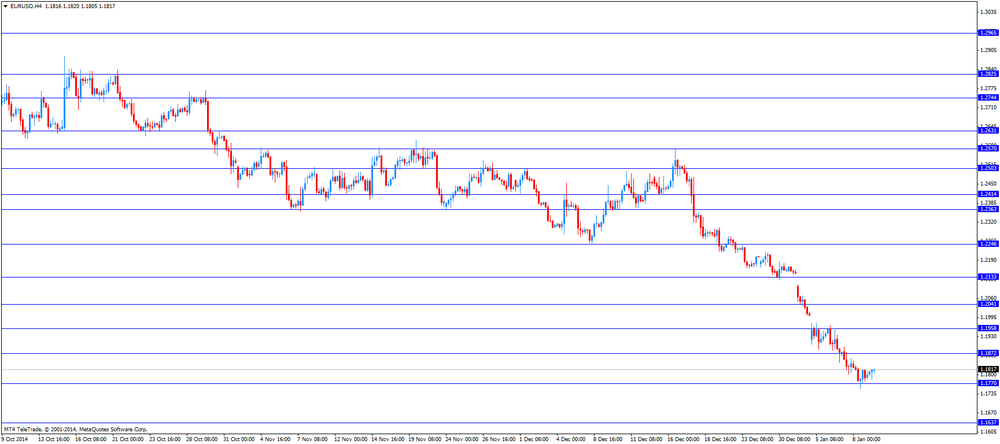Select the horizontal line price tag 1.2965
Viewport: 1000px width, 444px height.
[x=988, y=33]
